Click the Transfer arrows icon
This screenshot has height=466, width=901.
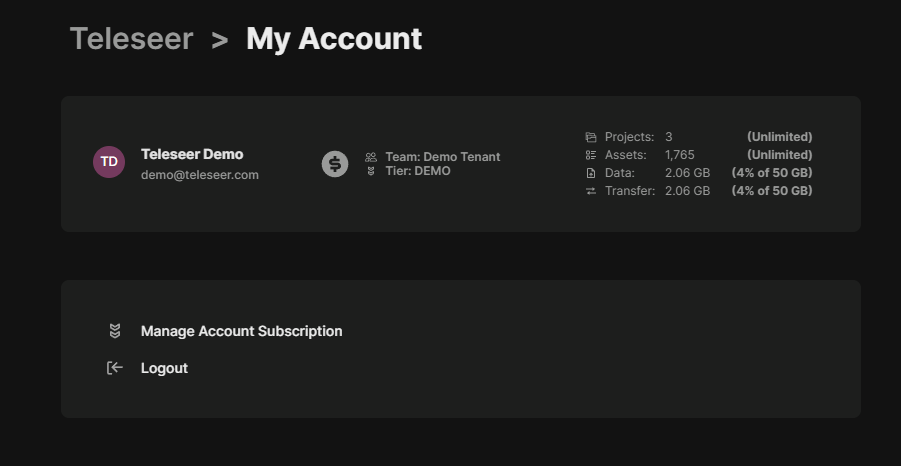click(x=591, y=191)
